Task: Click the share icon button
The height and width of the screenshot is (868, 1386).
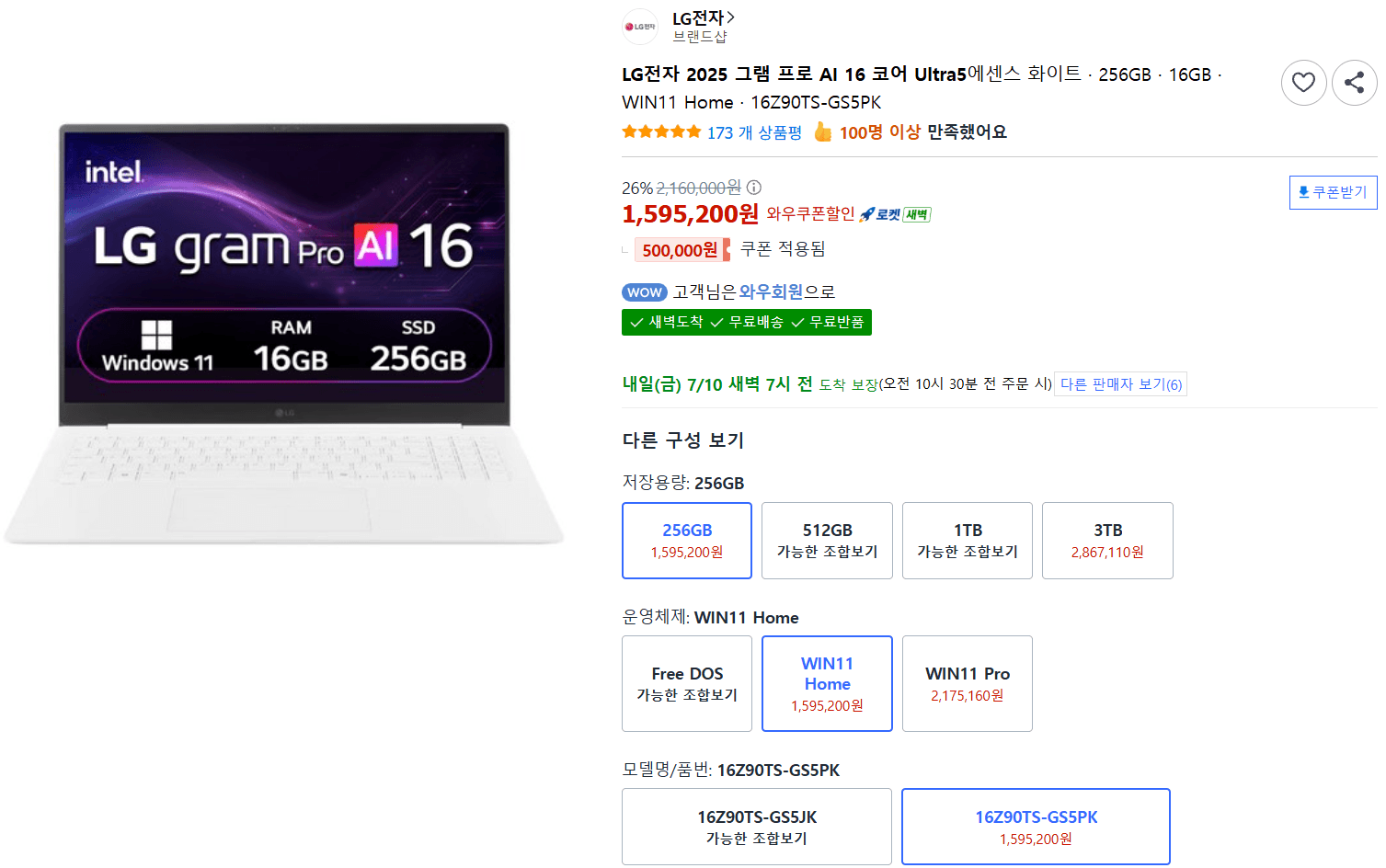Action: click(x=1354, y=83)
